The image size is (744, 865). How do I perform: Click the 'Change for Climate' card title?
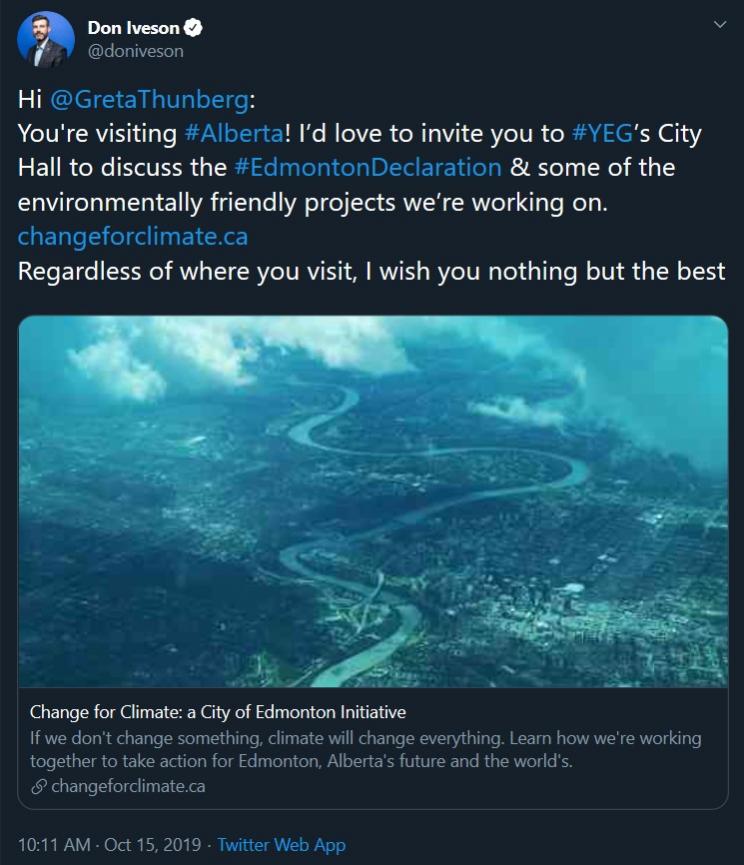point(218,713)
